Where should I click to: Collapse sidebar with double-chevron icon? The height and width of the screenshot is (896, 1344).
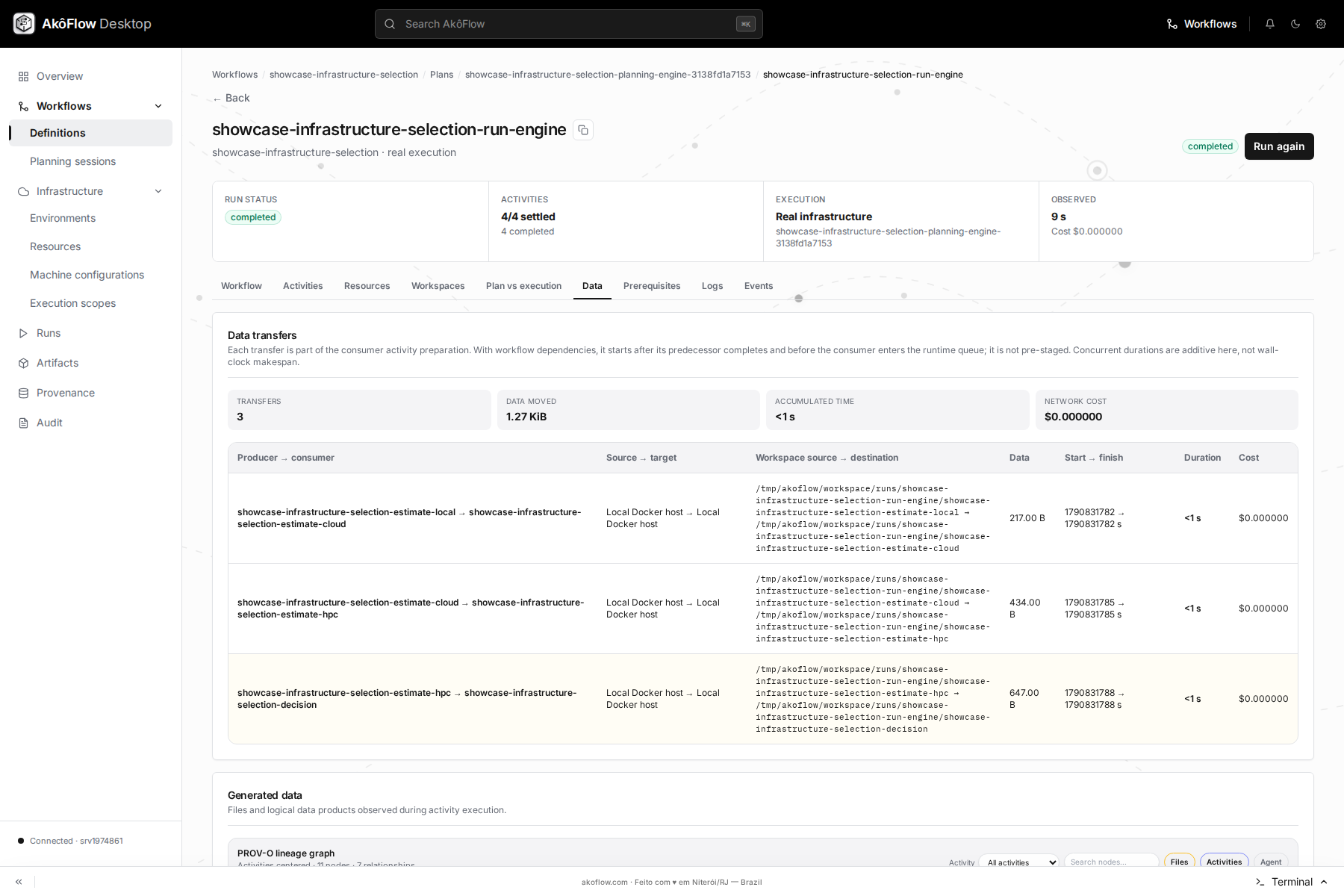coord(19,882)
